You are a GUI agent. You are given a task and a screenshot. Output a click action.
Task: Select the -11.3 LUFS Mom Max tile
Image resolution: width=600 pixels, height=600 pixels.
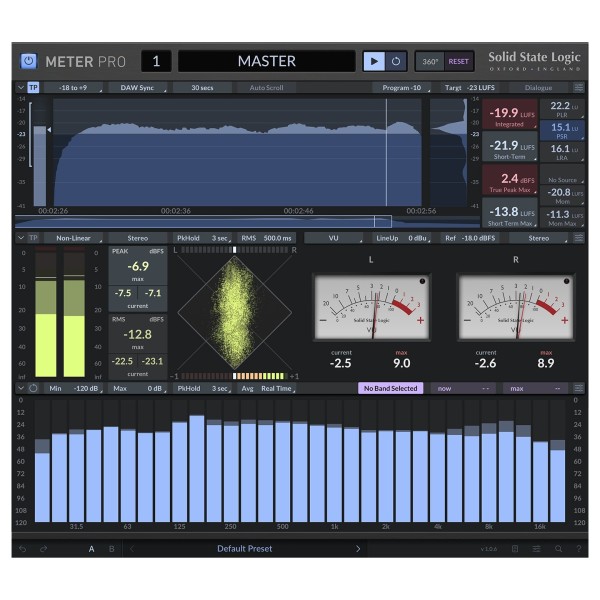(x=562, y=217)
